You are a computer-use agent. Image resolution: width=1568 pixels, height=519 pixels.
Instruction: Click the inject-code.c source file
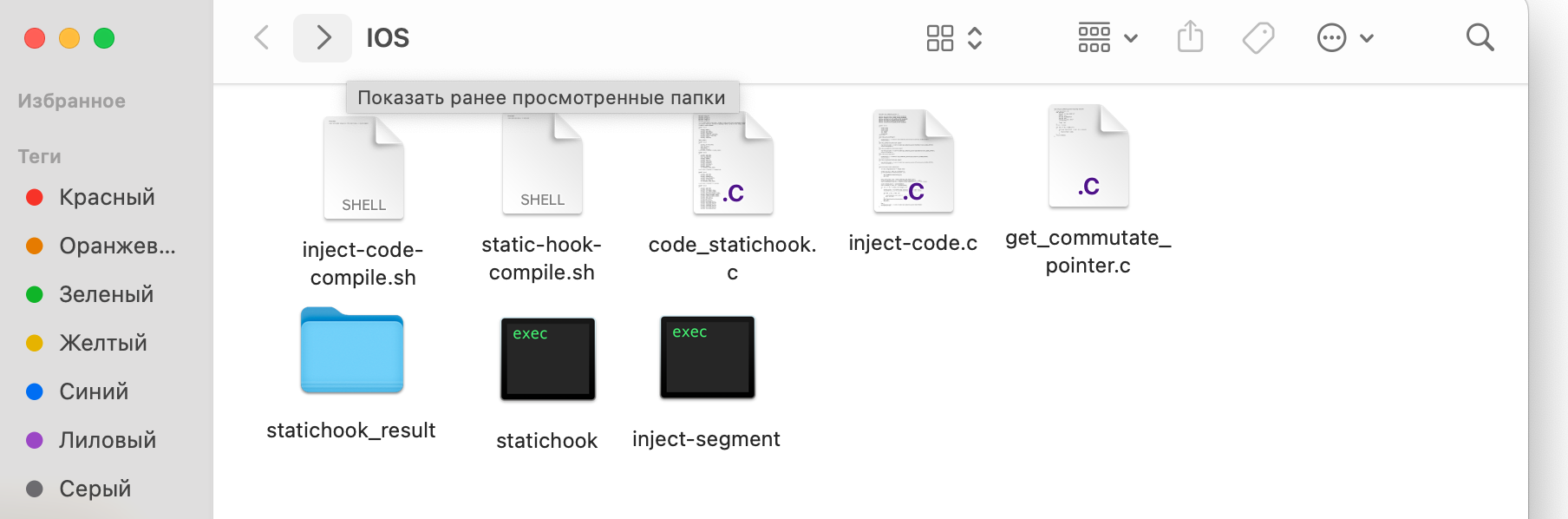913,161
